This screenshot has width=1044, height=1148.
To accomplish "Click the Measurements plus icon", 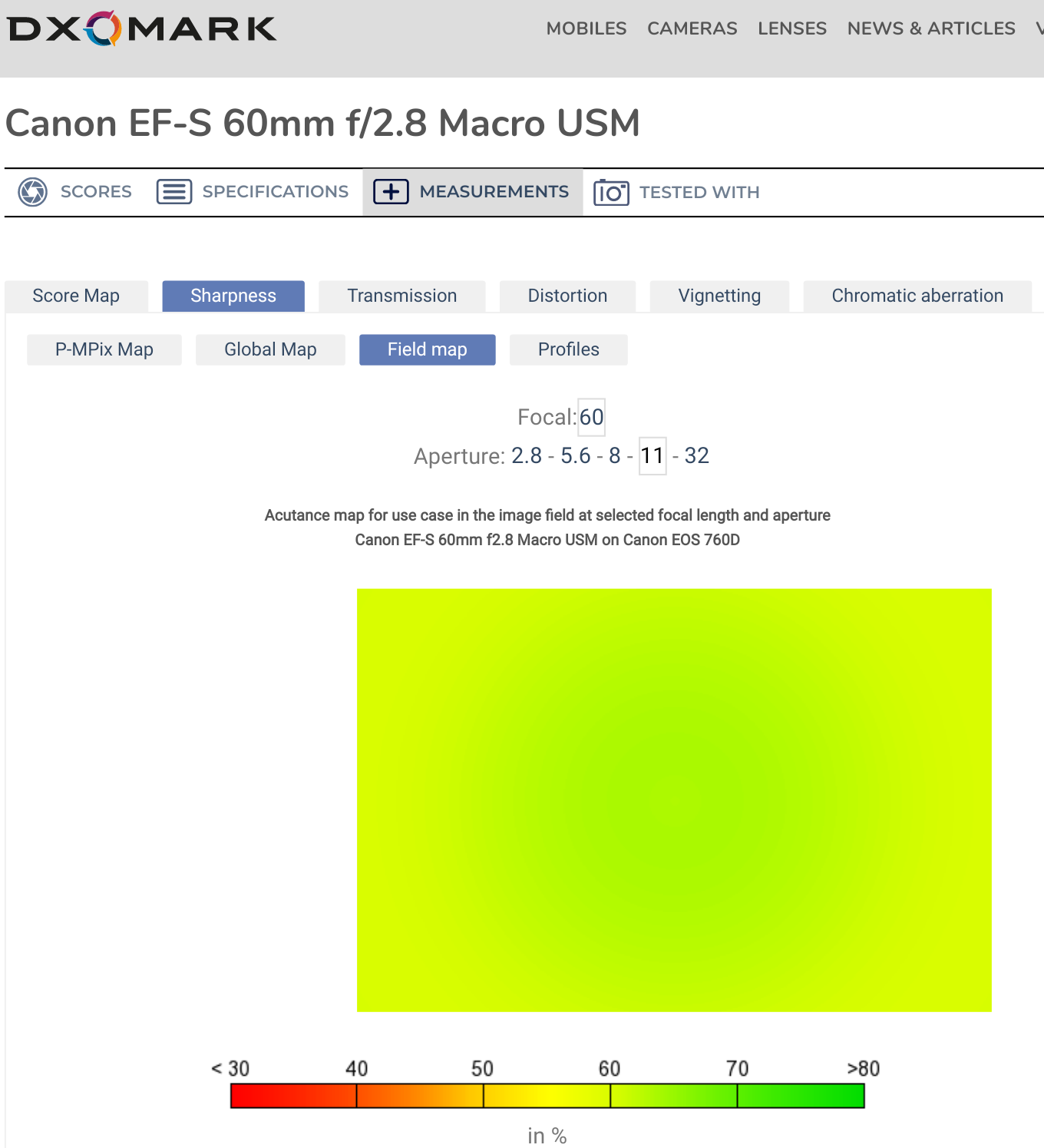I will (x=391, y=191).
